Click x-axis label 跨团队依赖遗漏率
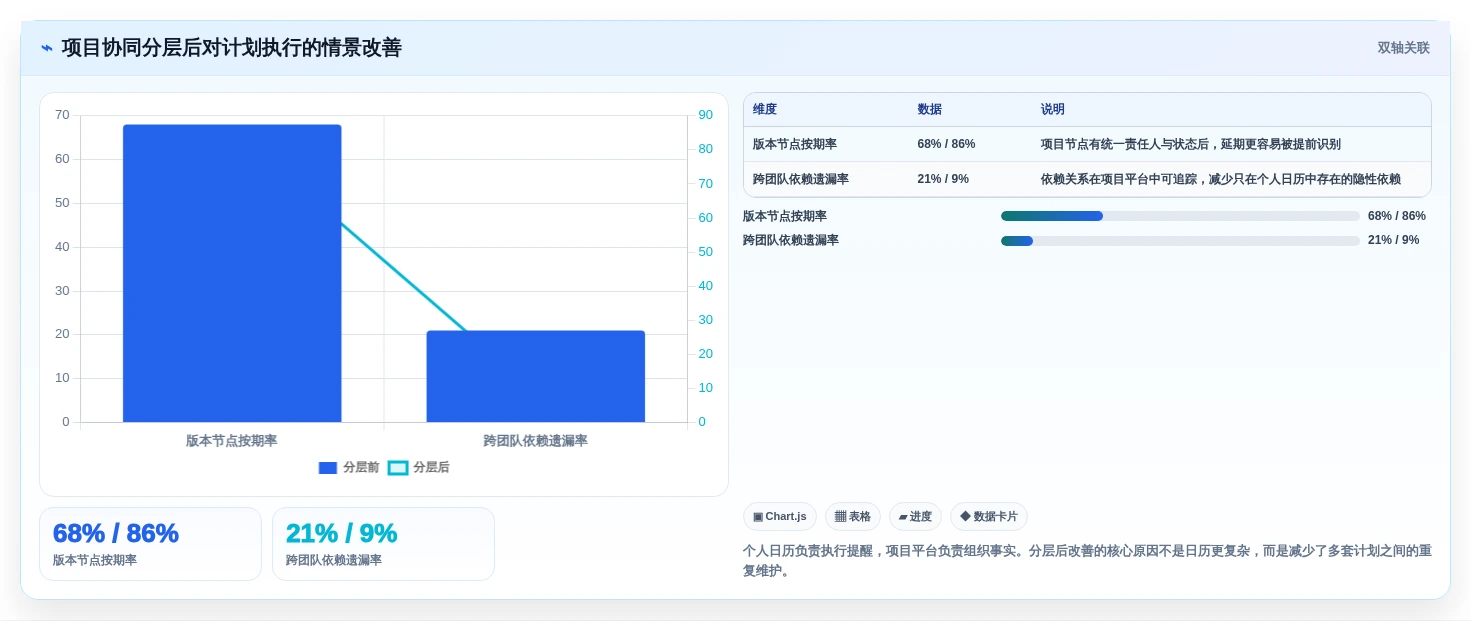 point(536,441)
